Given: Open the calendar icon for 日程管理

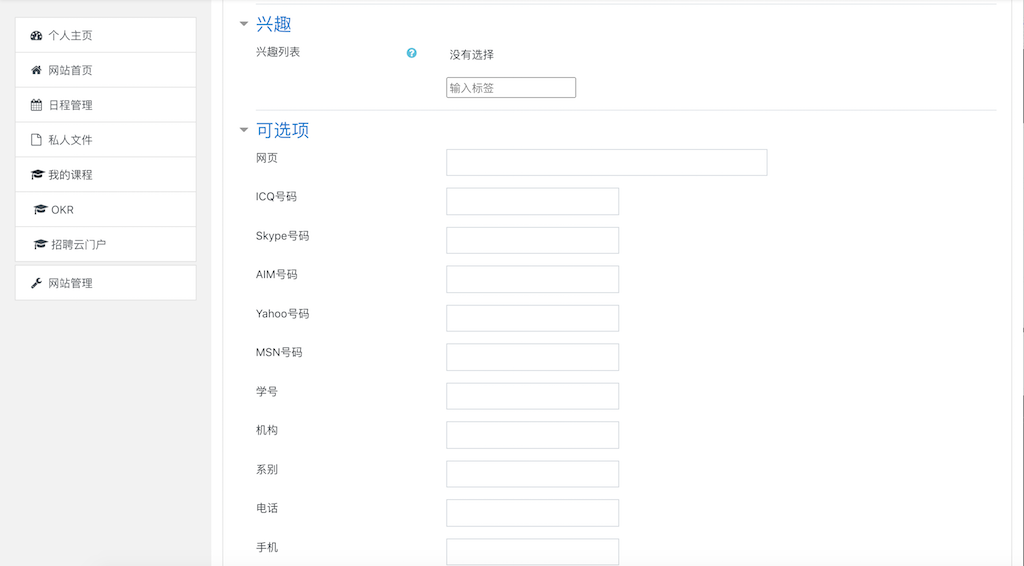Looking at the screenshot, I should point(37,105).
